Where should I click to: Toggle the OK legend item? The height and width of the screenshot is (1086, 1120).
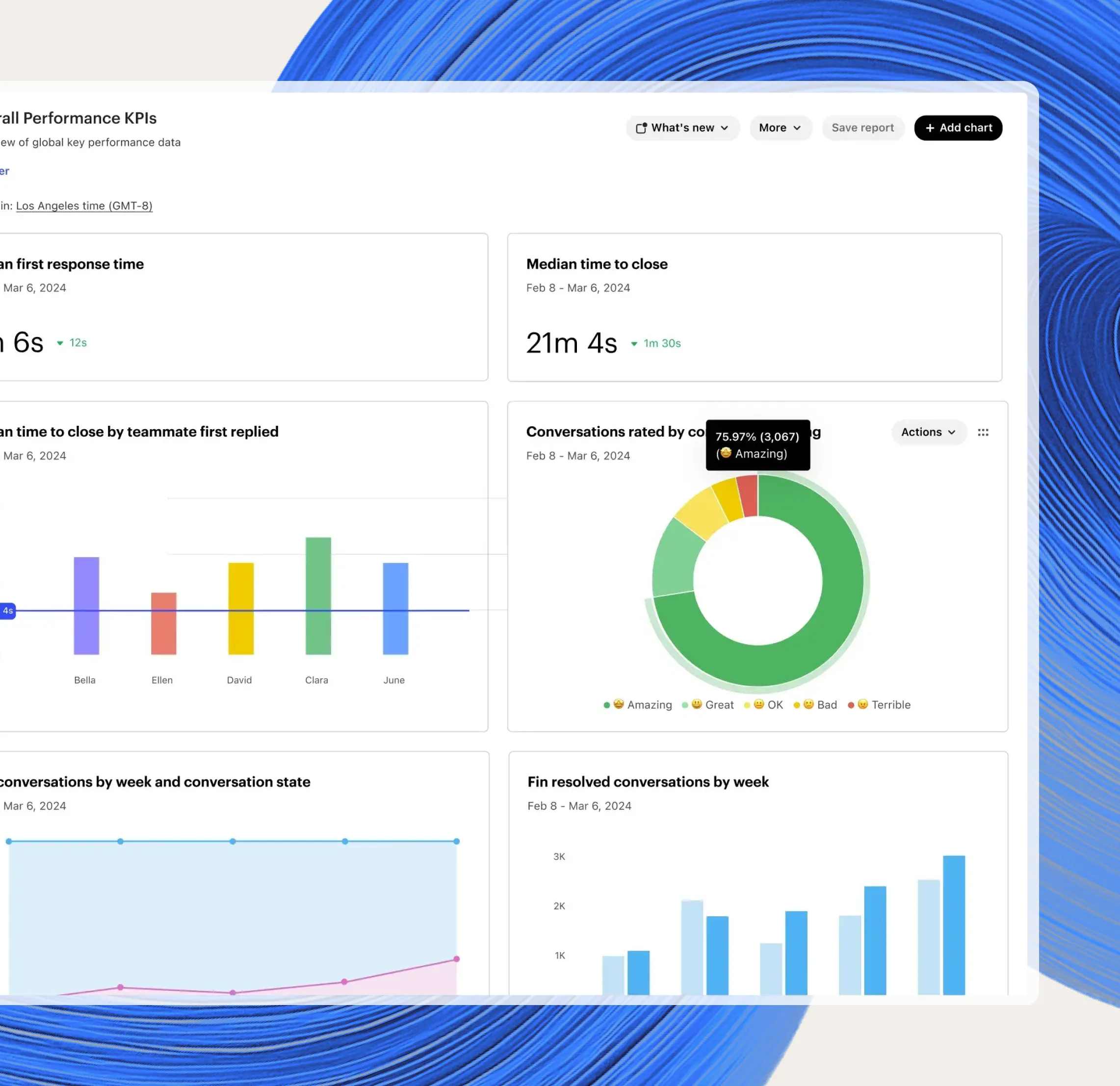point(763,705)
